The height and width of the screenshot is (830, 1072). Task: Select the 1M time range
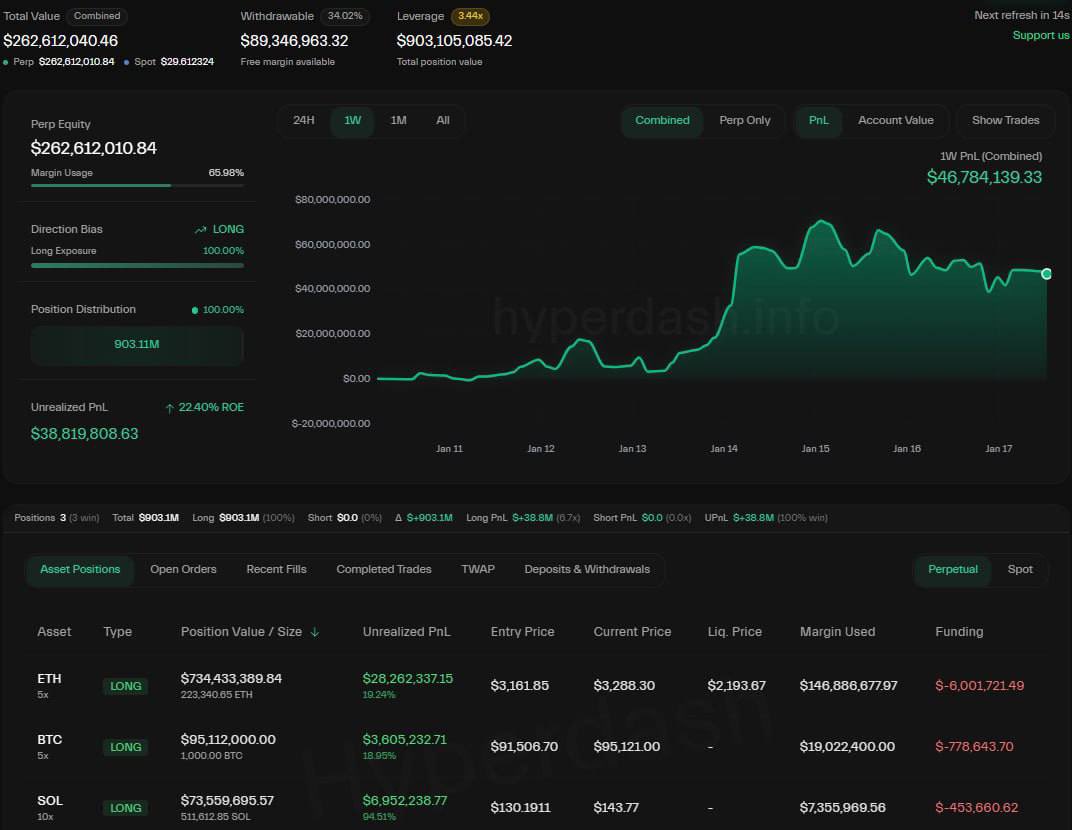pyautogui.click(x=398, y=120)
